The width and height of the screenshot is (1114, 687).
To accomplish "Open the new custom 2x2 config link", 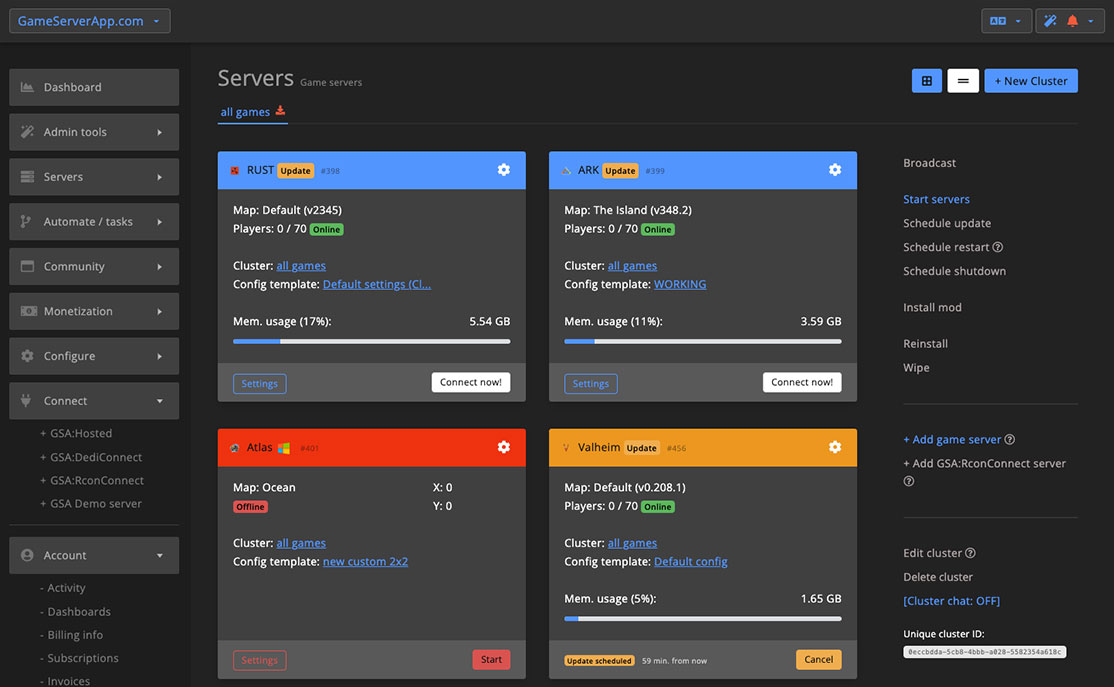I will (365, 561).
